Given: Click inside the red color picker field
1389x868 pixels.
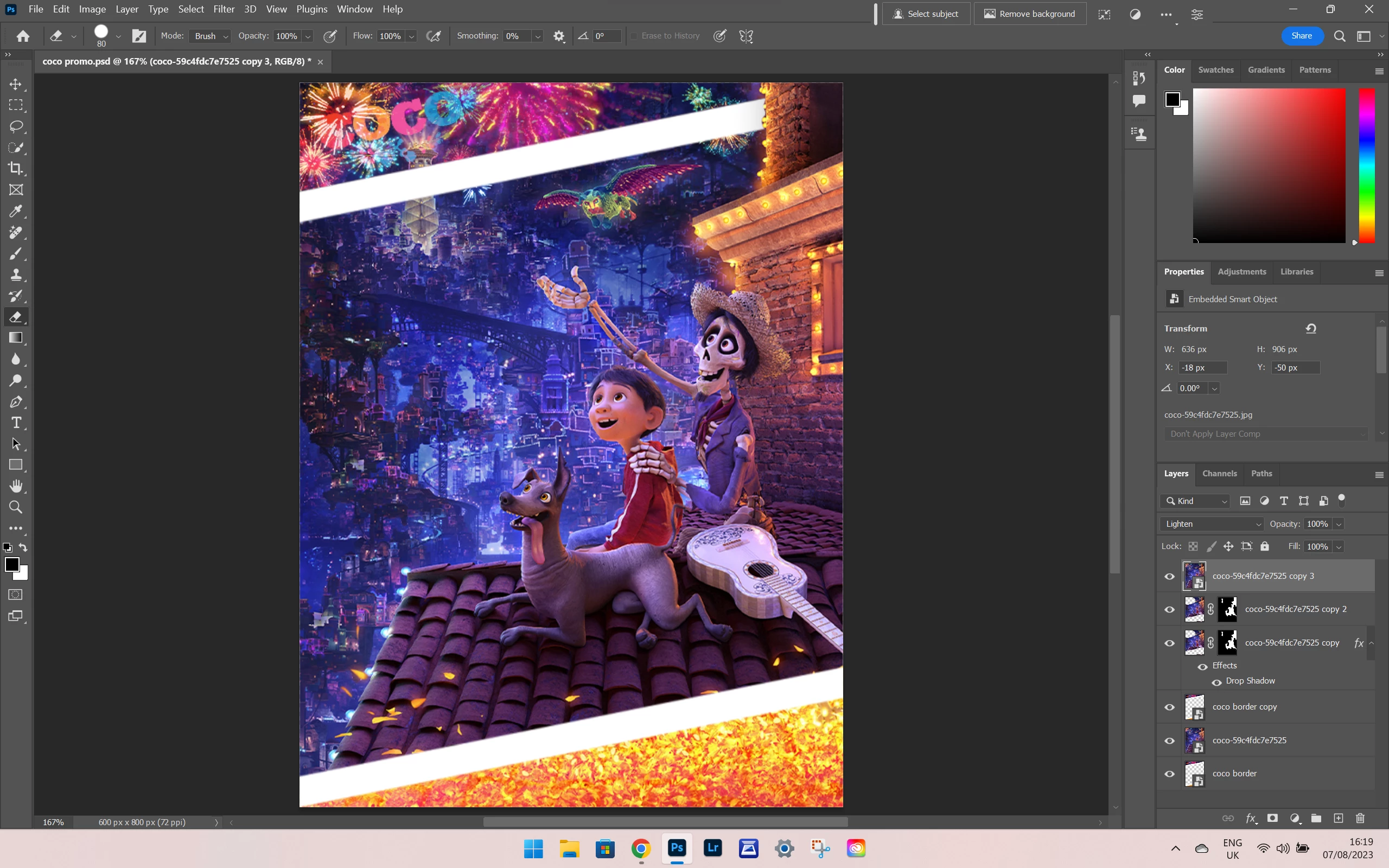Looking at the screenshot, I should 1269,165.
